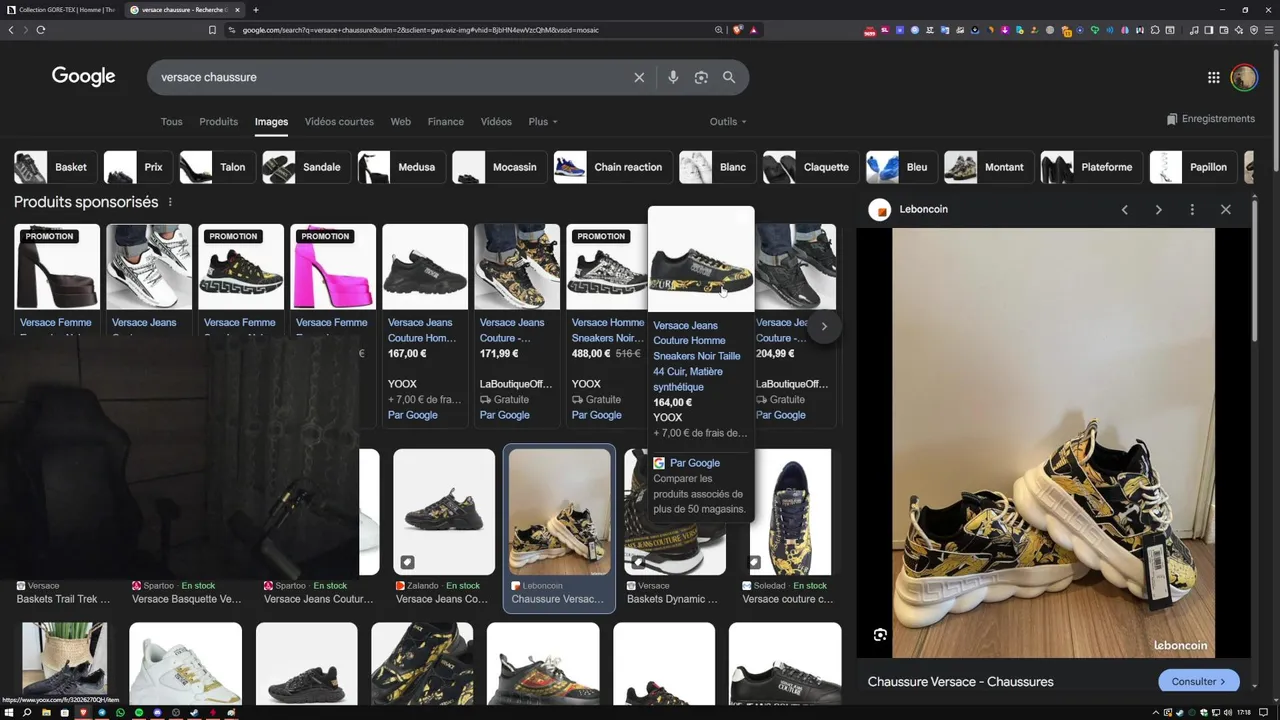Open Versace Jeans Couture 167,00 € product

[425, 325]
